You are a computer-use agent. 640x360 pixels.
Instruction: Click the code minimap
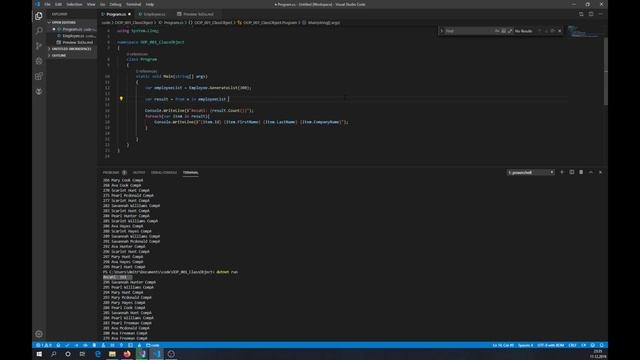click(x=584, y=31)
